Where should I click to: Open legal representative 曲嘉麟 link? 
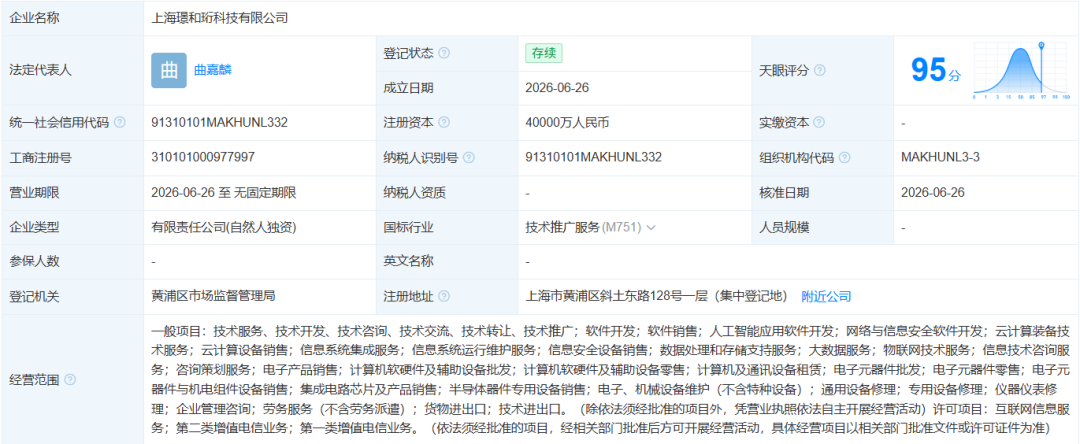[x=213, y=70]
